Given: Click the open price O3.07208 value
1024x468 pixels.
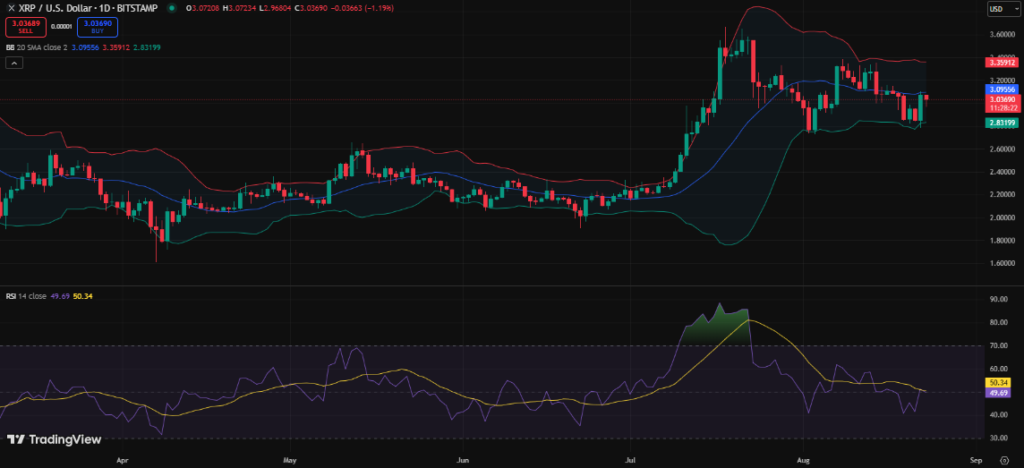Looking at the screenshot, I should tap(202, 8).
